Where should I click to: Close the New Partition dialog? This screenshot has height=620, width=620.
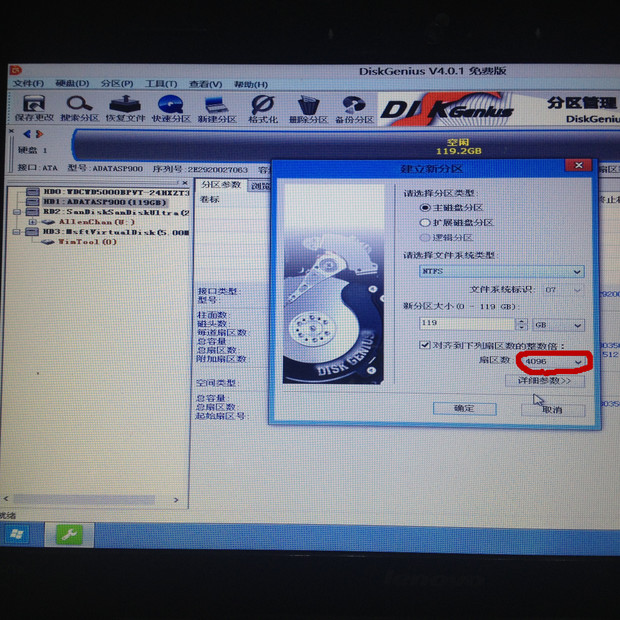coord(578,165)
